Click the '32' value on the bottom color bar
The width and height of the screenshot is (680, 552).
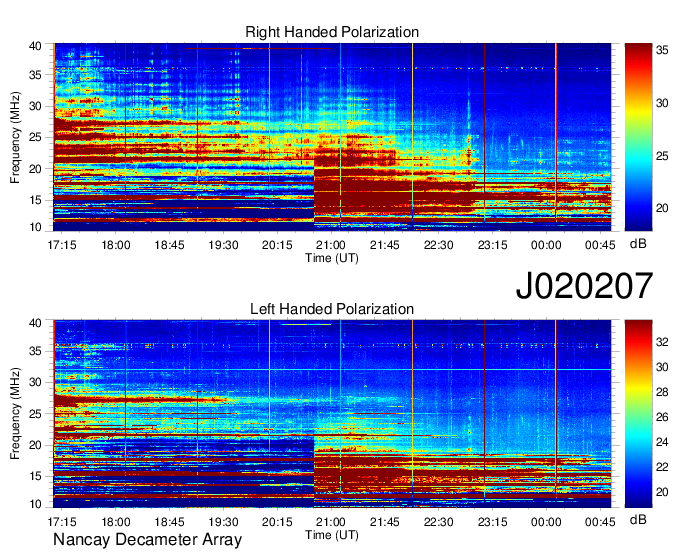pyautogui.click(x=662, y=342)
